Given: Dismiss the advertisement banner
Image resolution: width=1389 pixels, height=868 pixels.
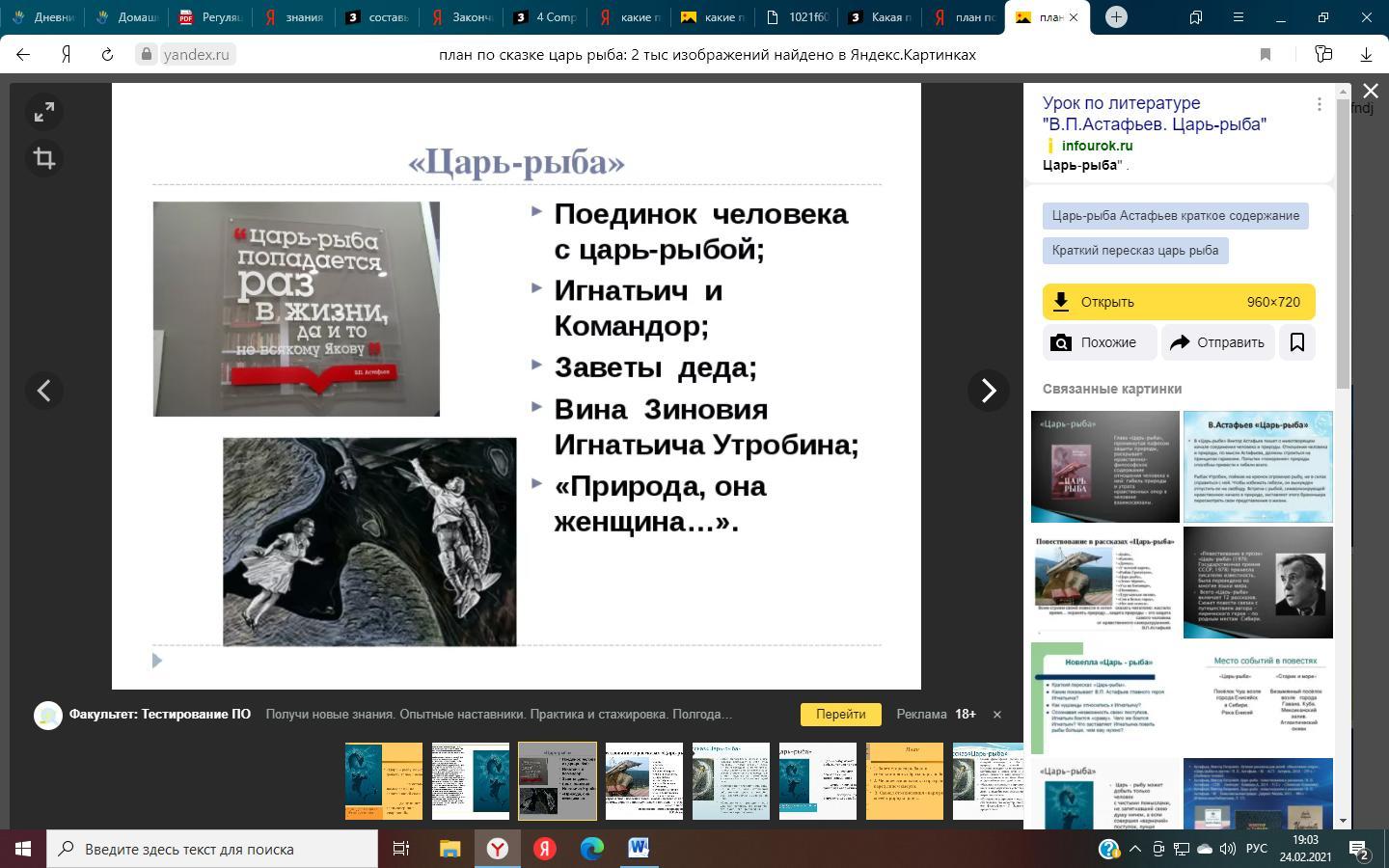Looking at the screenshot, I should 997,715.
